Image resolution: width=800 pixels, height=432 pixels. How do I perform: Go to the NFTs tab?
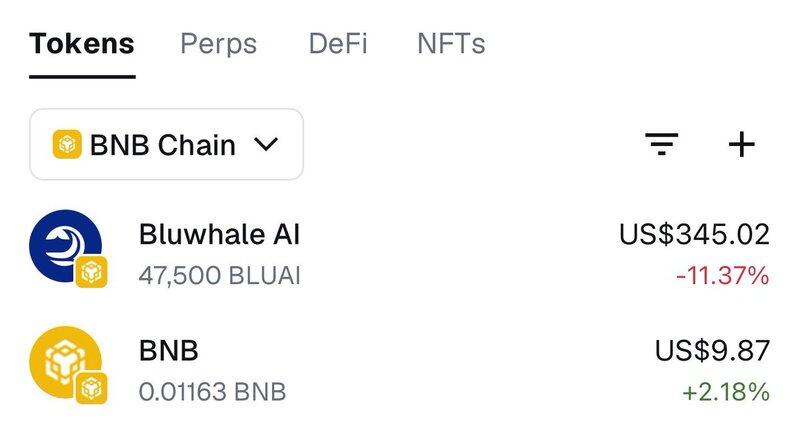pyautogui.click(x=451, y=44)
